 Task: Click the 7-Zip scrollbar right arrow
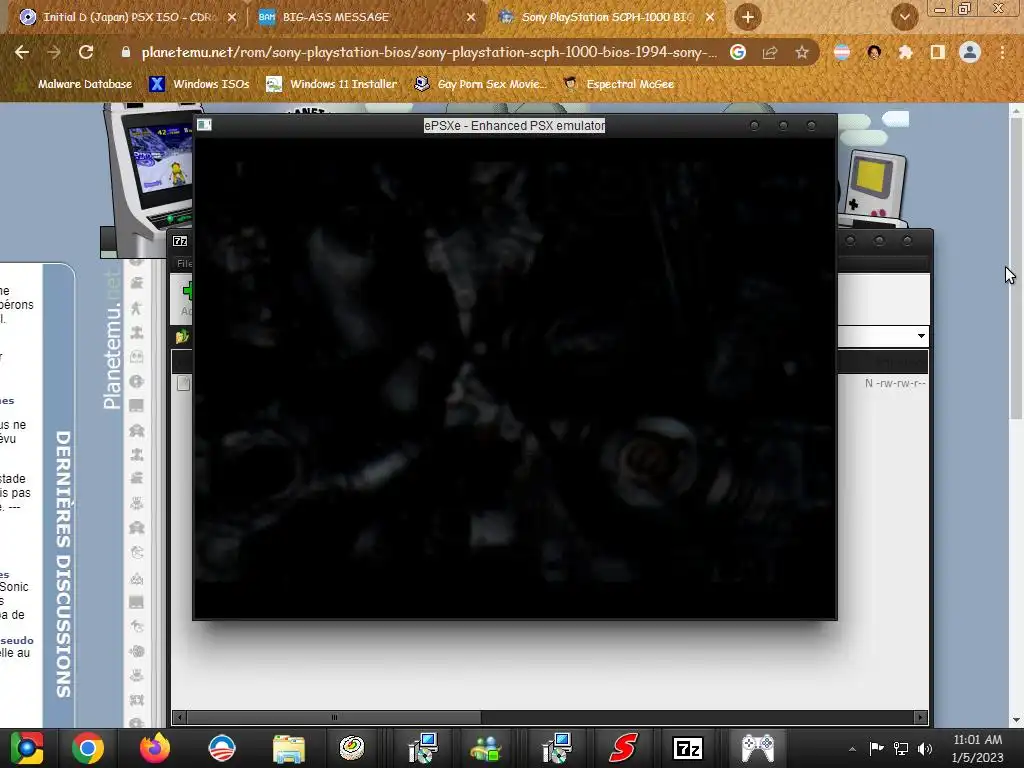[x=920, y=717]
